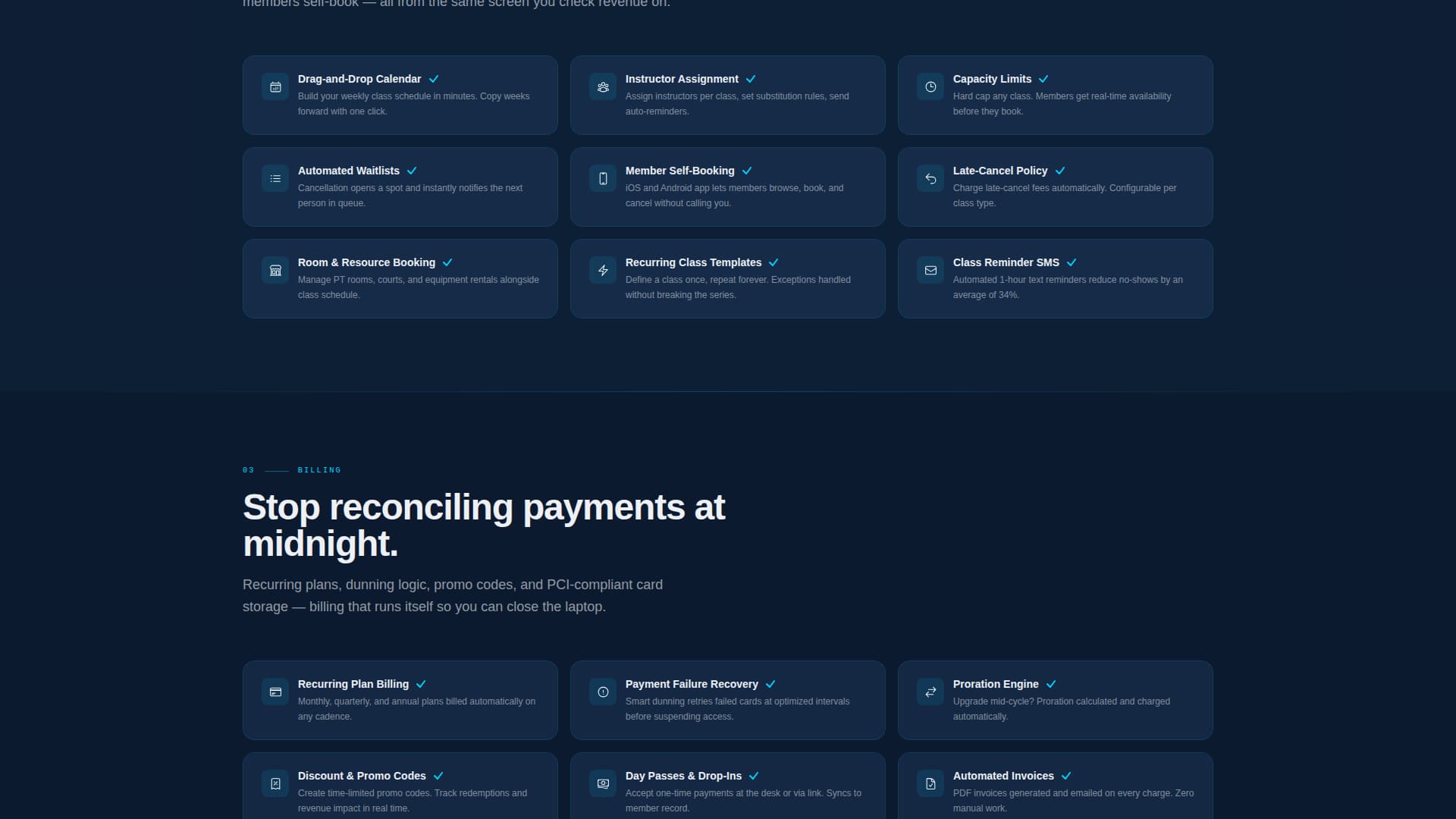Viewport: 1456px width, 819px height.
Task: Click the 03 section number
Action: (248, 470)
